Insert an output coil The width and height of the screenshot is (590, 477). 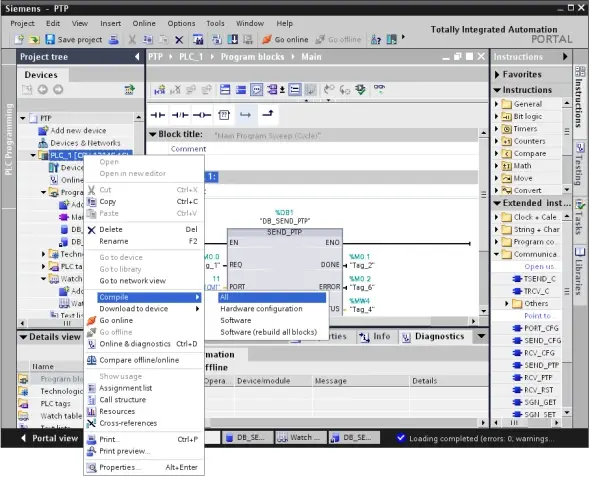coord(202,115)
